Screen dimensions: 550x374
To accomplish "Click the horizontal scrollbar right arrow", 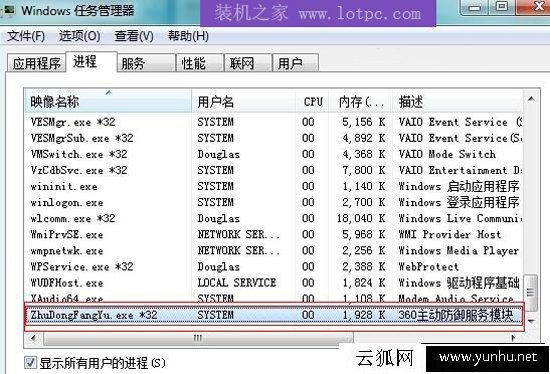I will click(x=513, y=338).
